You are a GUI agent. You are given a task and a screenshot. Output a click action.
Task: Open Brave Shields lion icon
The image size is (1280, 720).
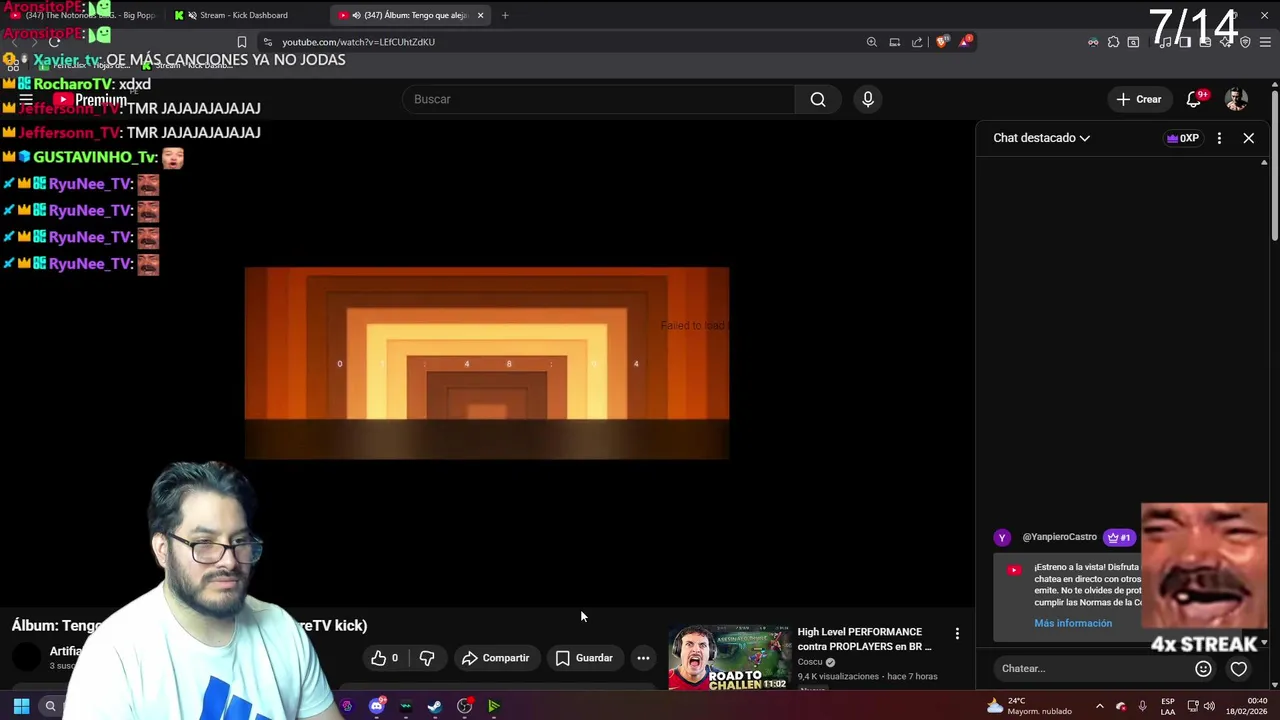(941, 42)
